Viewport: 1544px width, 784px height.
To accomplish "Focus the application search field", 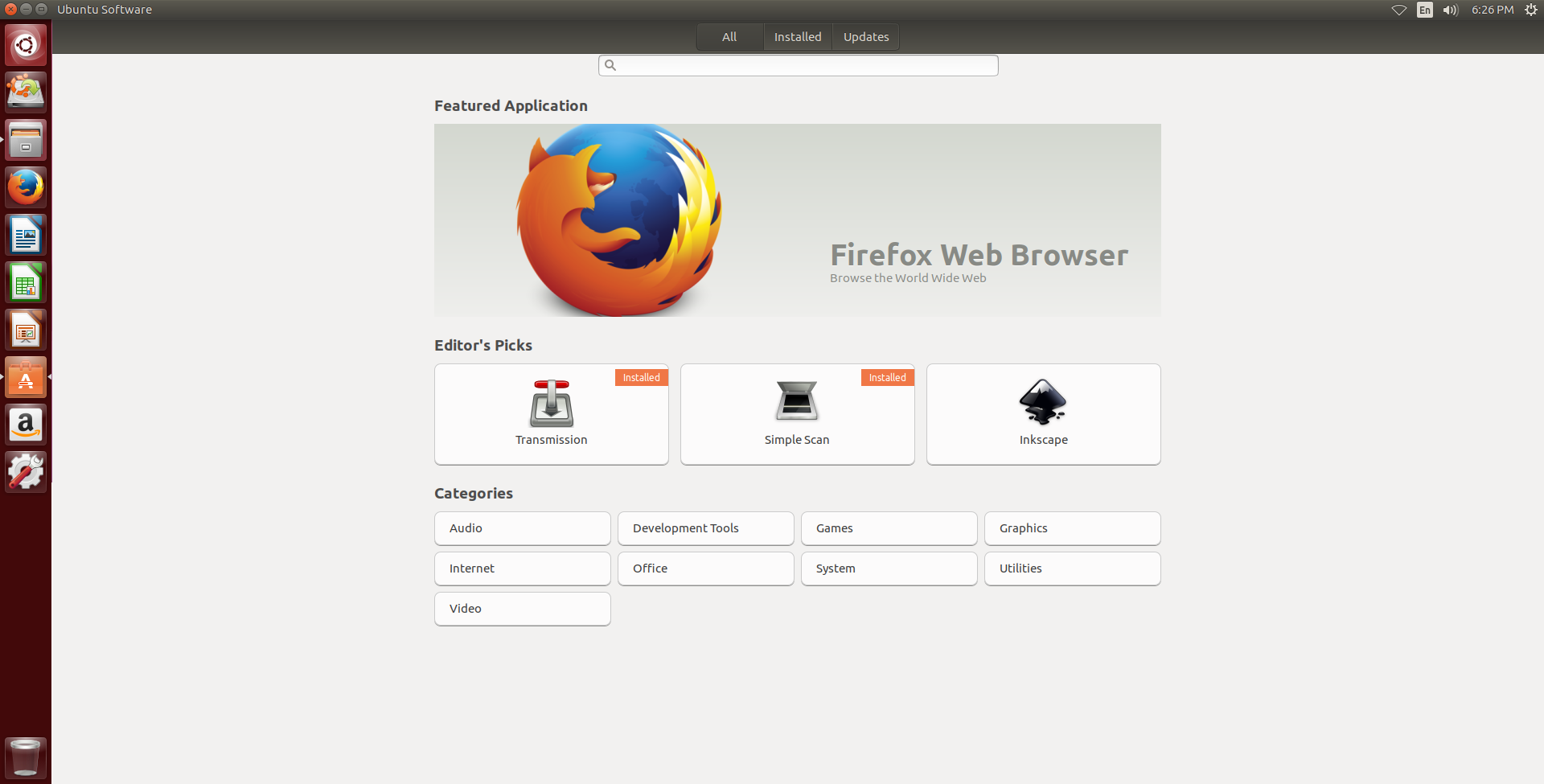I will tap(799, 65).
